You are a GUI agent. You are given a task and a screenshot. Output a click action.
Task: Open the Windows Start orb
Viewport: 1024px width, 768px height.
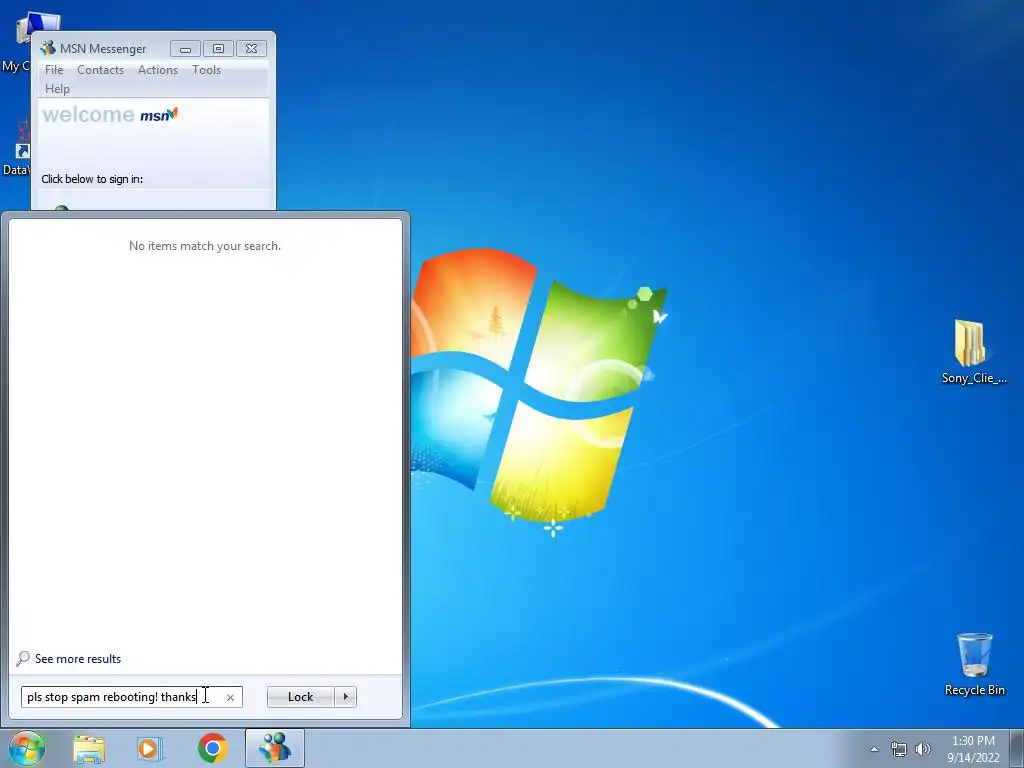(x=26, y=748)
